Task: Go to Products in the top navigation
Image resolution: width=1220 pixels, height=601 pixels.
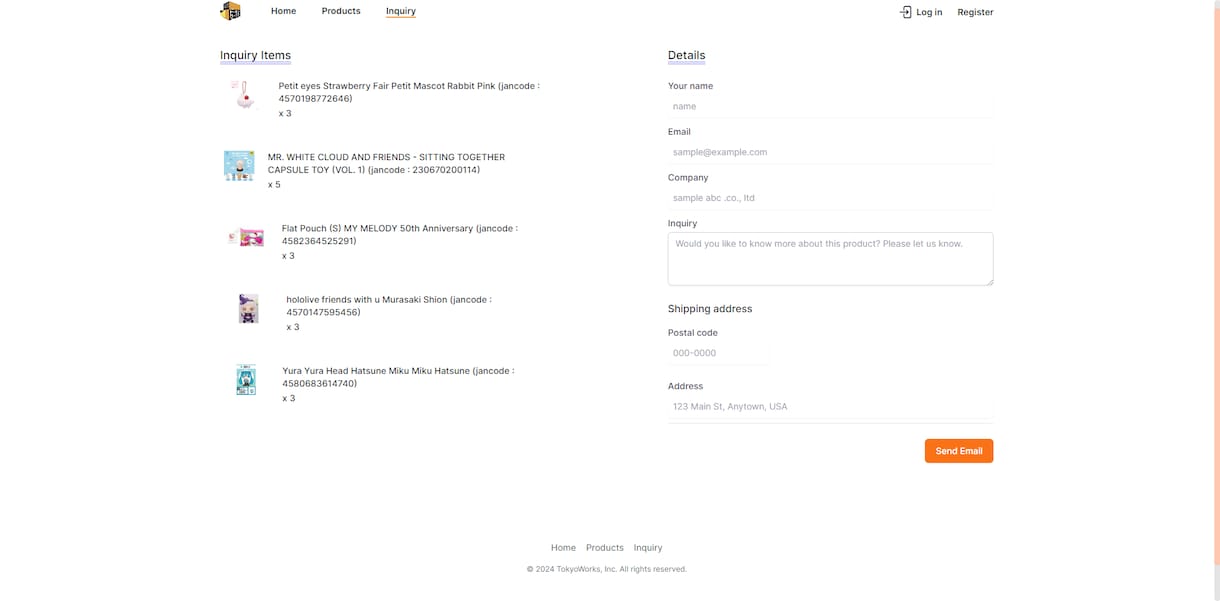Action: (341, 11)
